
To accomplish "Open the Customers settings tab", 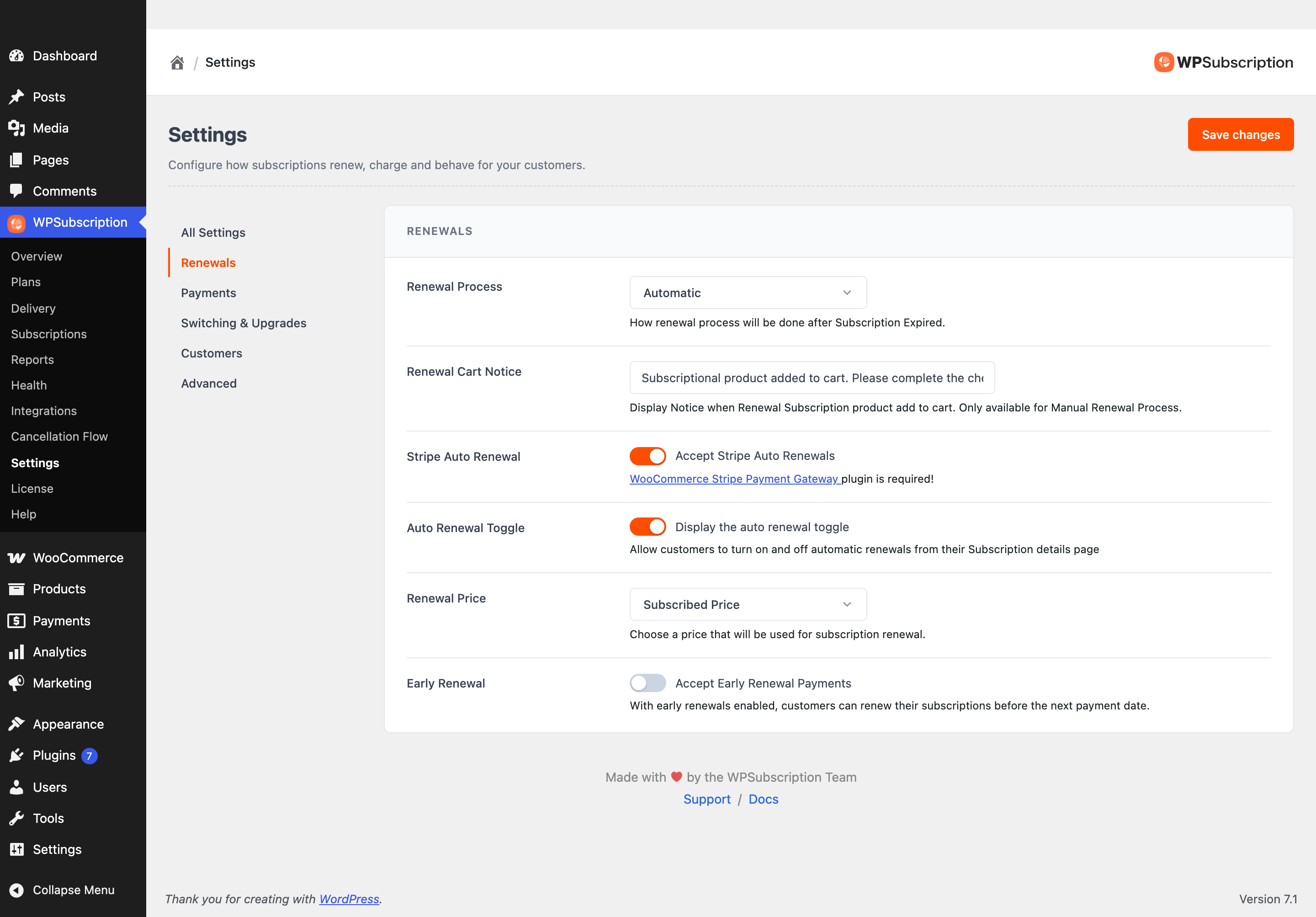I will click(212, 353).
